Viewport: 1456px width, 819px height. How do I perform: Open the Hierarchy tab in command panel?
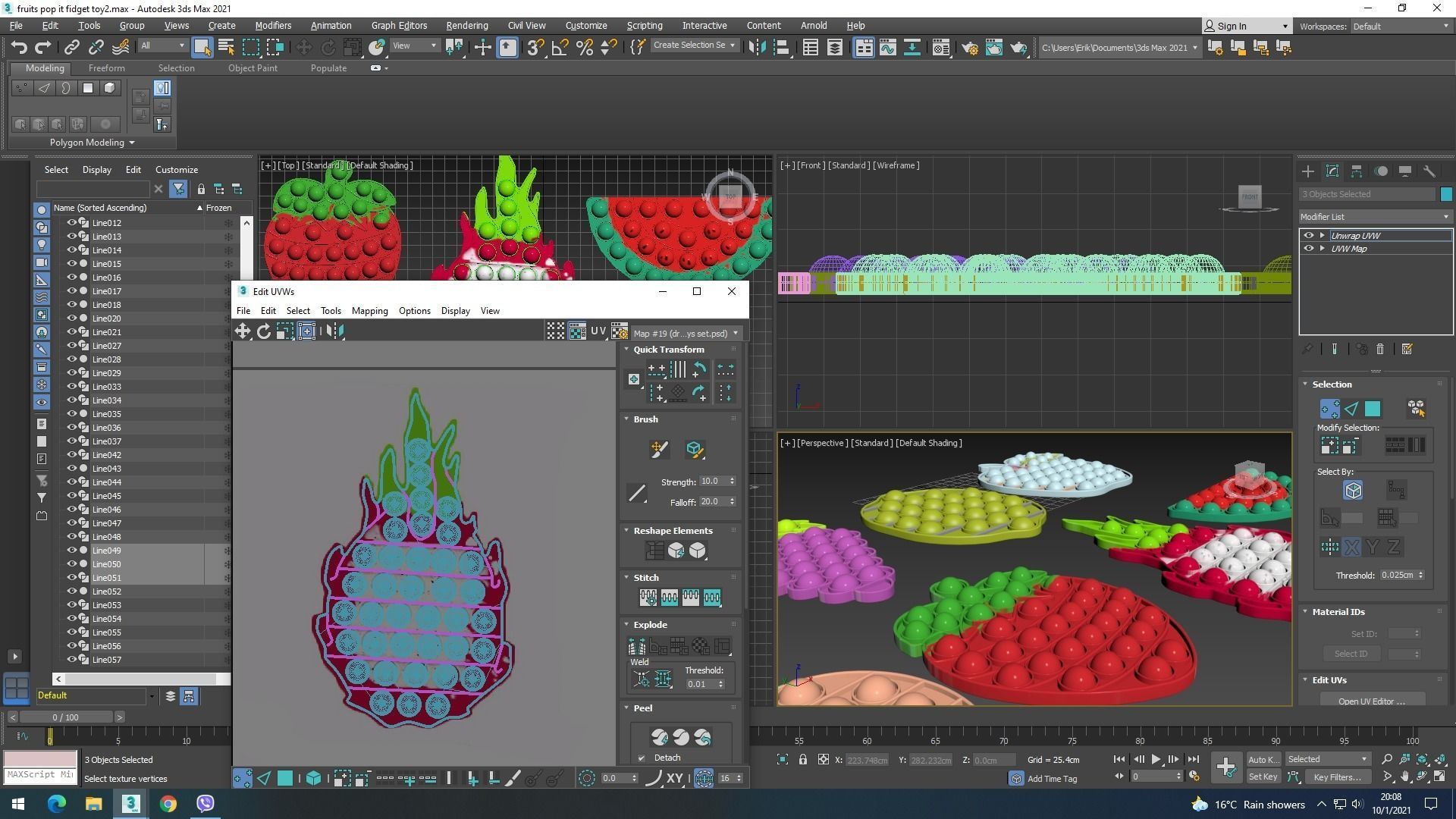[1357, 171]
